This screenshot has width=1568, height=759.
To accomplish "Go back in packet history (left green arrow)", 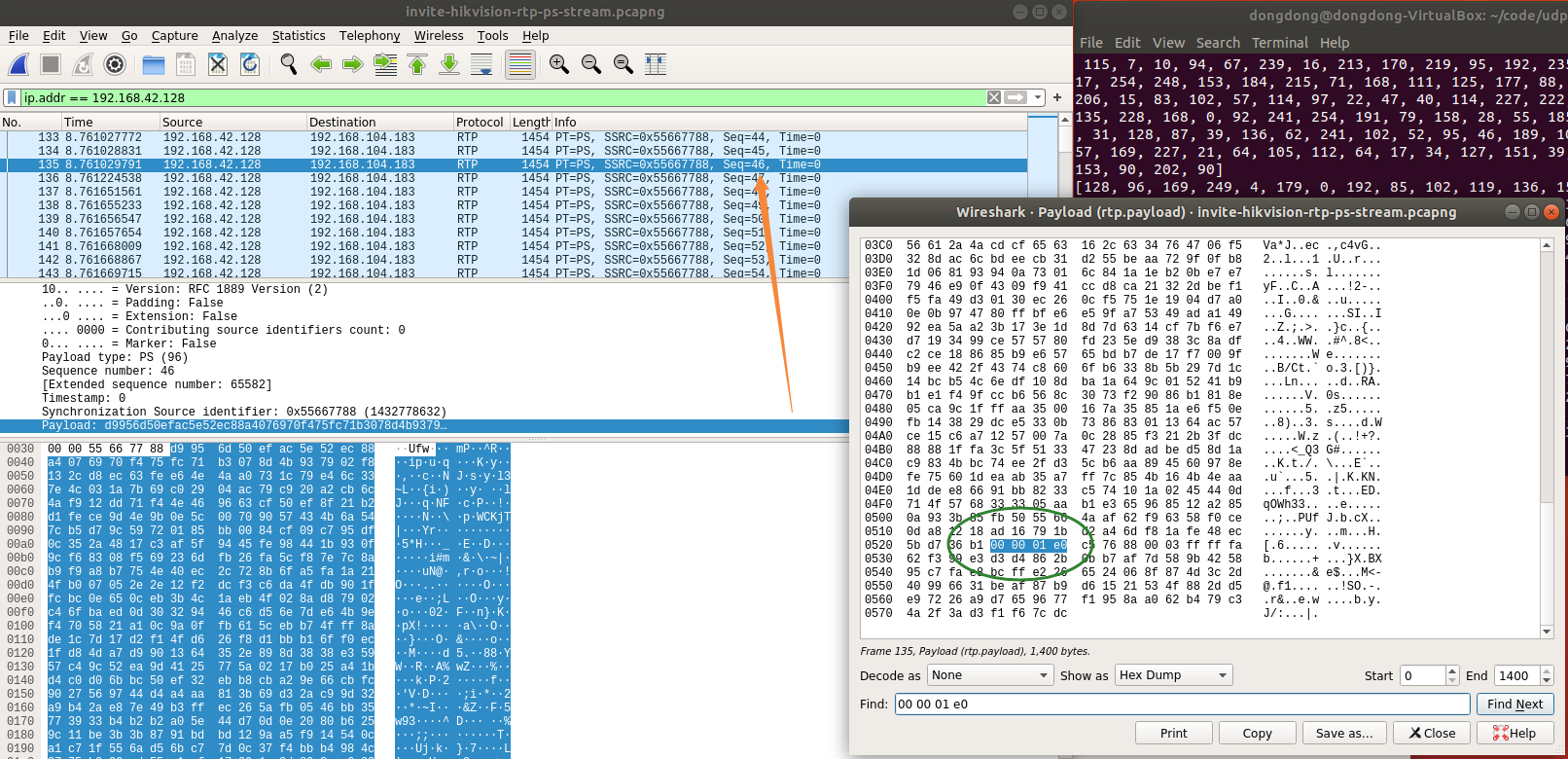I will pyautogui.click(x=321, y=64).
